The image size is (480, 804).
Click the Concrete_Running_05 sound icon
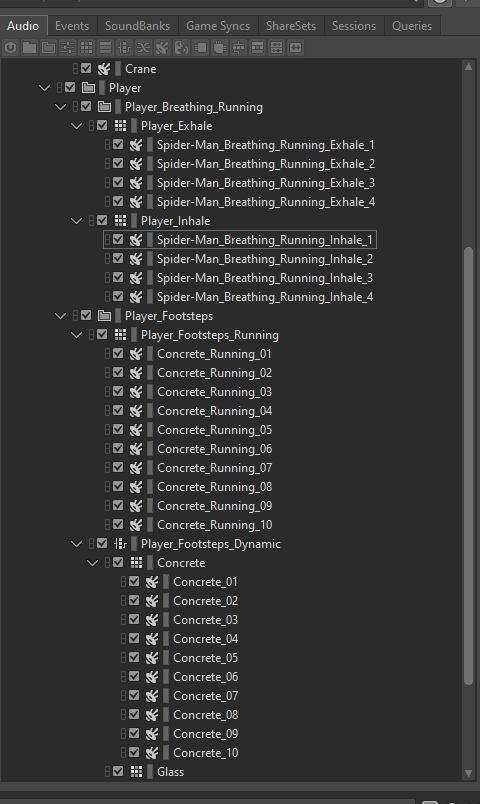(x=136, y=430)
